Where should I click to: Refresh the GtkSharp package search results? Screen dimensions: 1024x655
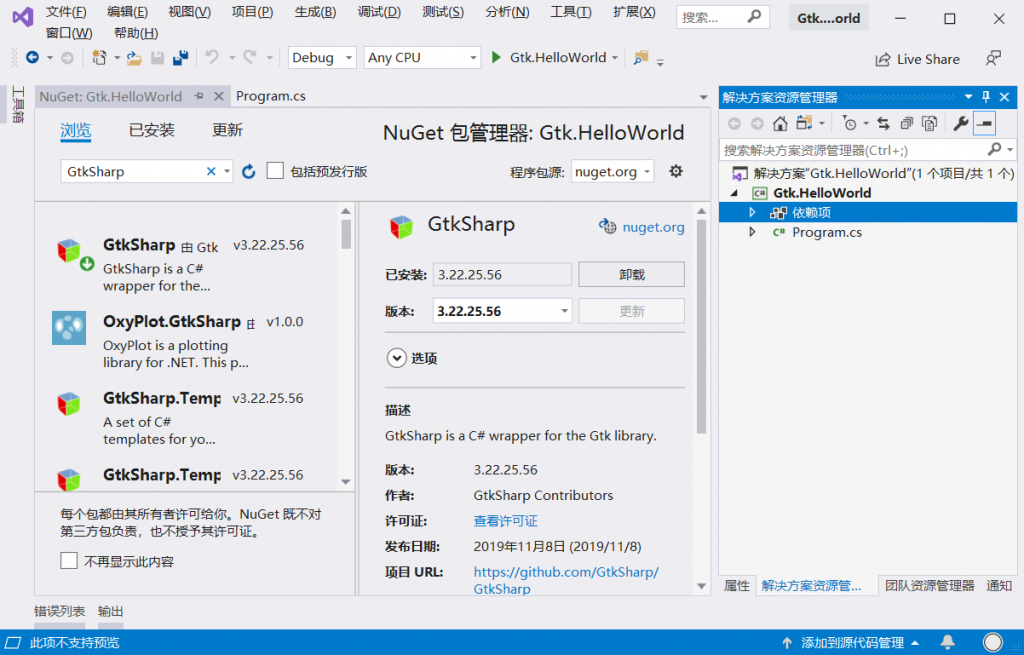pyautogui.click(x=248, y=171)
